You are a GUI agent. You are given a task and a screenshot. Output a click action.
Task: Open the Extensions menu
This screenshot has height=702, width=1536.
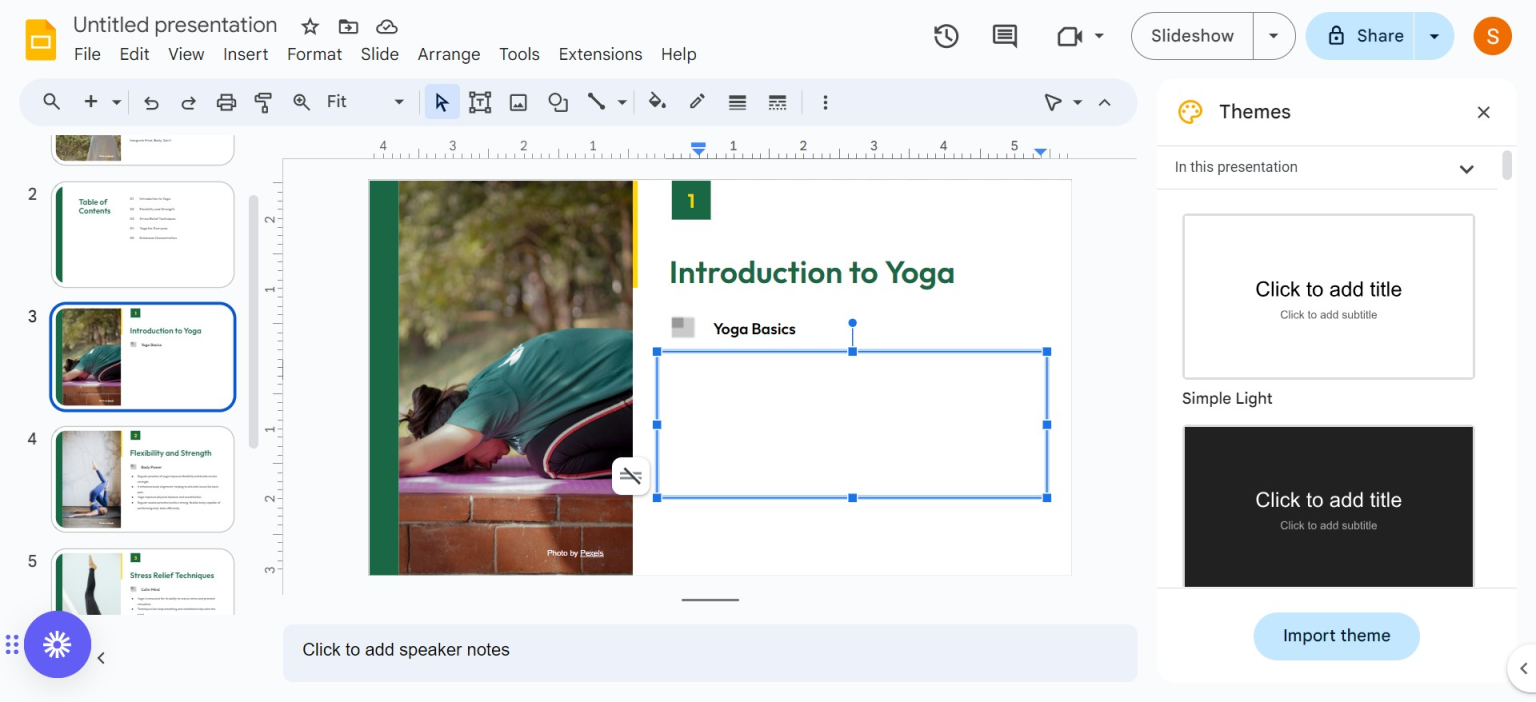tap(600, 54)
